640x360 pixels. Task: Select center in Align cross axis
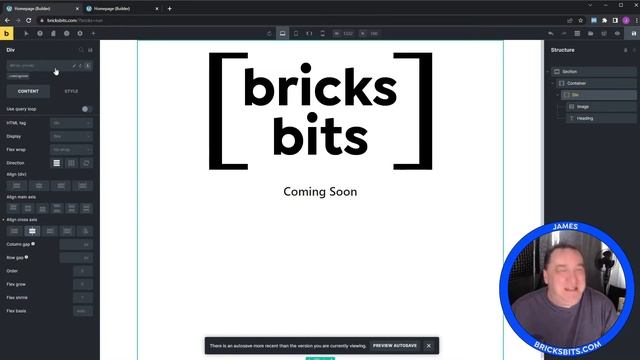coord(32,231)
